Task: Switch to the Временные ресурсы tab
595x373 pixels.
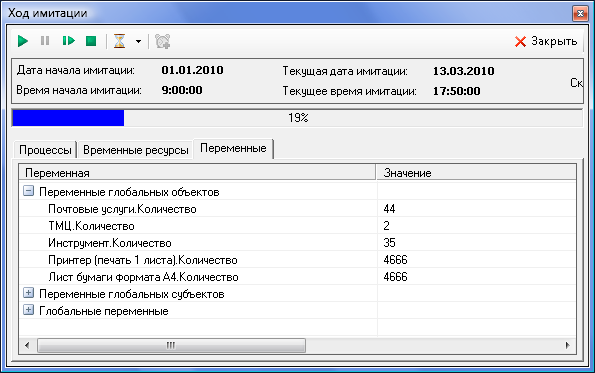Action: coord(135,150)
